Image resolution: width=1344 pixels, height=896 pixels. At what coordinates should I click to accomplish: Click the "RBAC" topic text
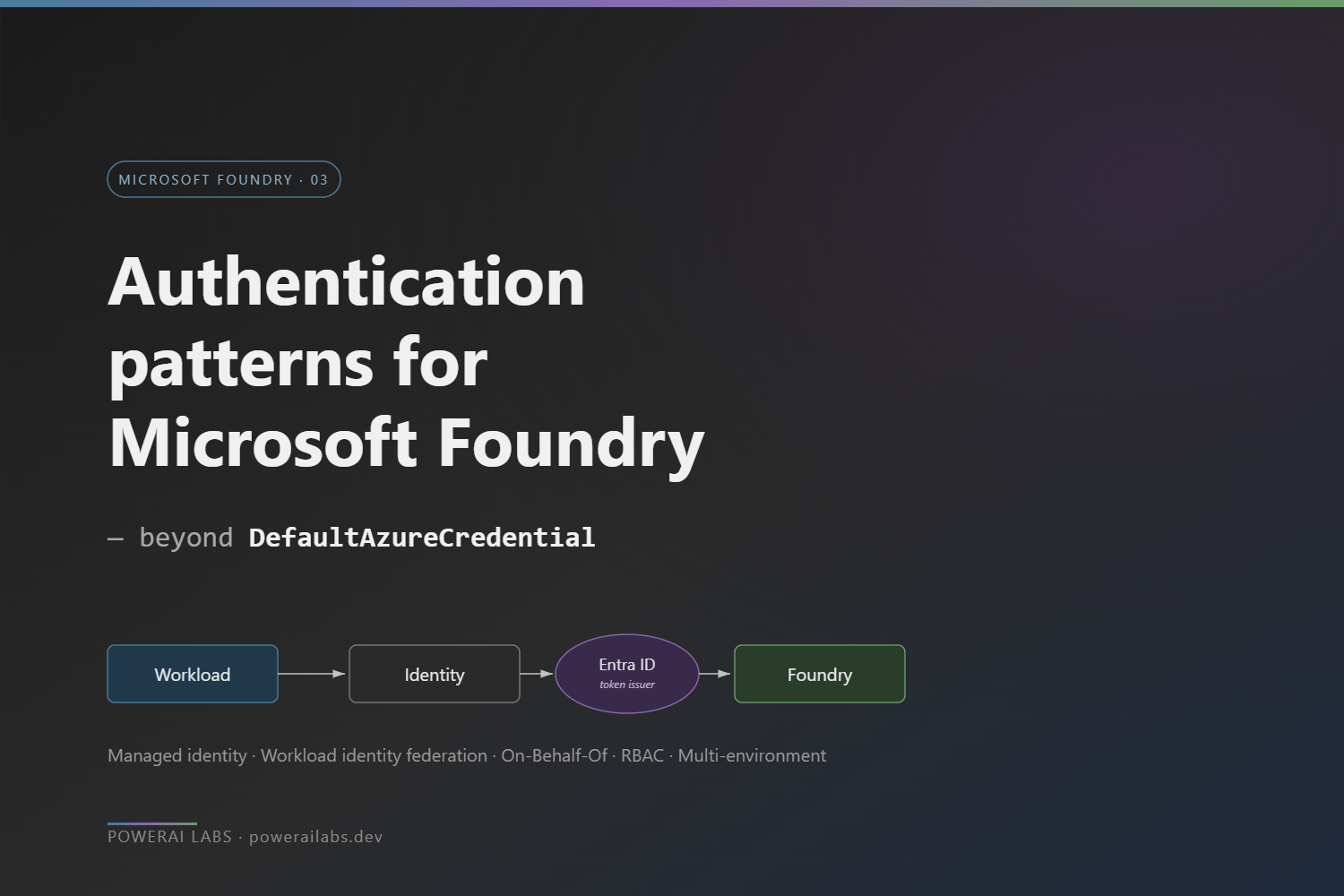pyautogui.click(x=642, y=755)
